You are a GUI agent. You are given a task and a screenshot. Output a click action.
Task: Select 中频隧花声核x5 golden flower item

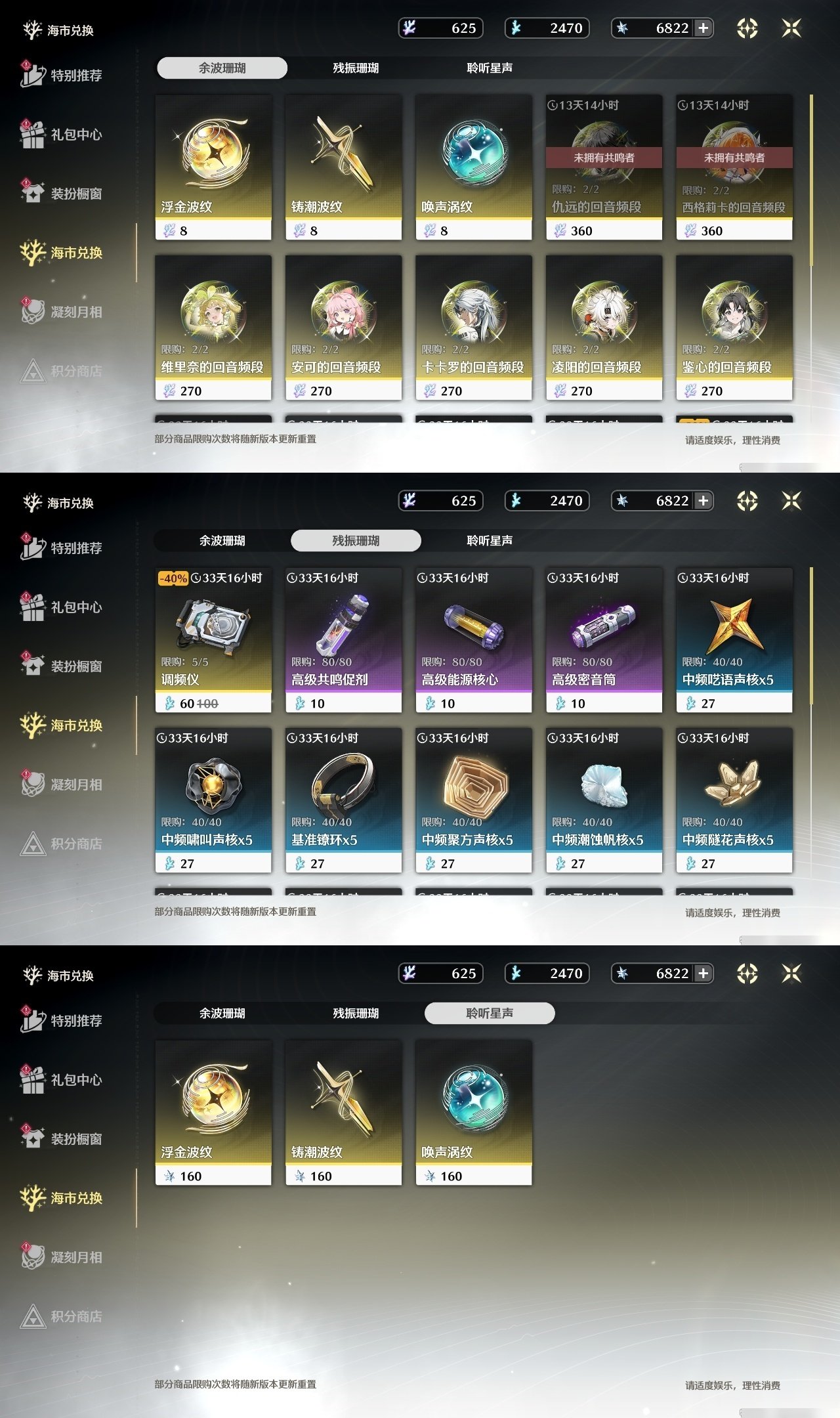pyautogui.click(x=734, y=800)
